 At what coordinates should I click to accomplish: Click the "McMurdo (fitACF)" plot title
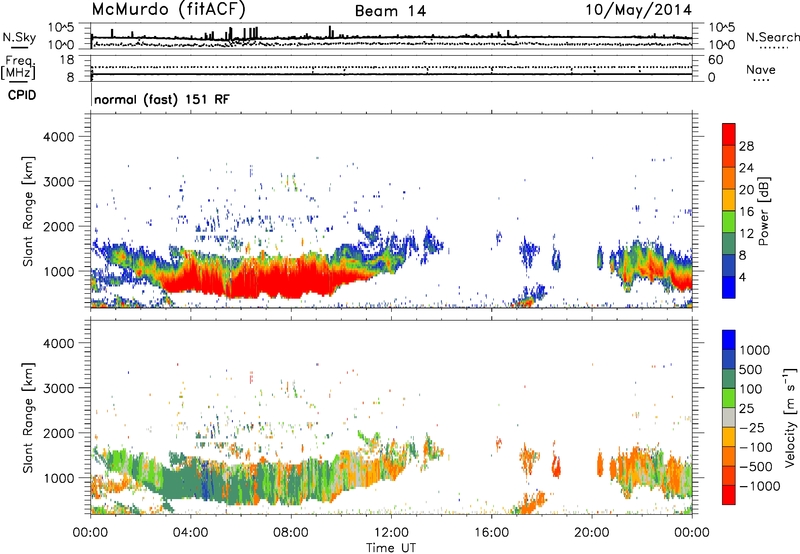(x=169, y=10)
